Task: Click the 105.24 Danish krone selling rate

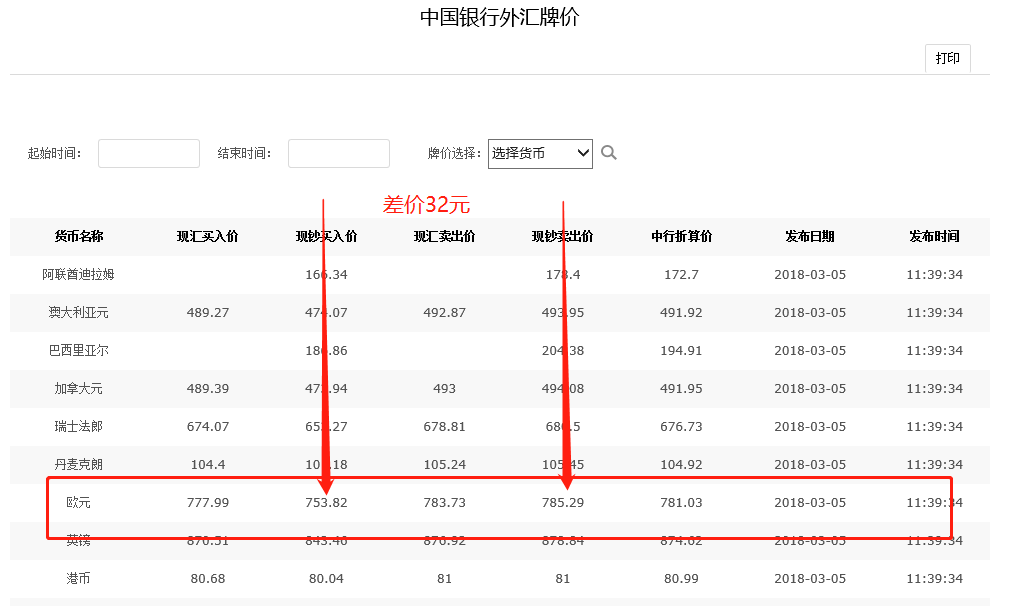Action: (x=444, y=464)
